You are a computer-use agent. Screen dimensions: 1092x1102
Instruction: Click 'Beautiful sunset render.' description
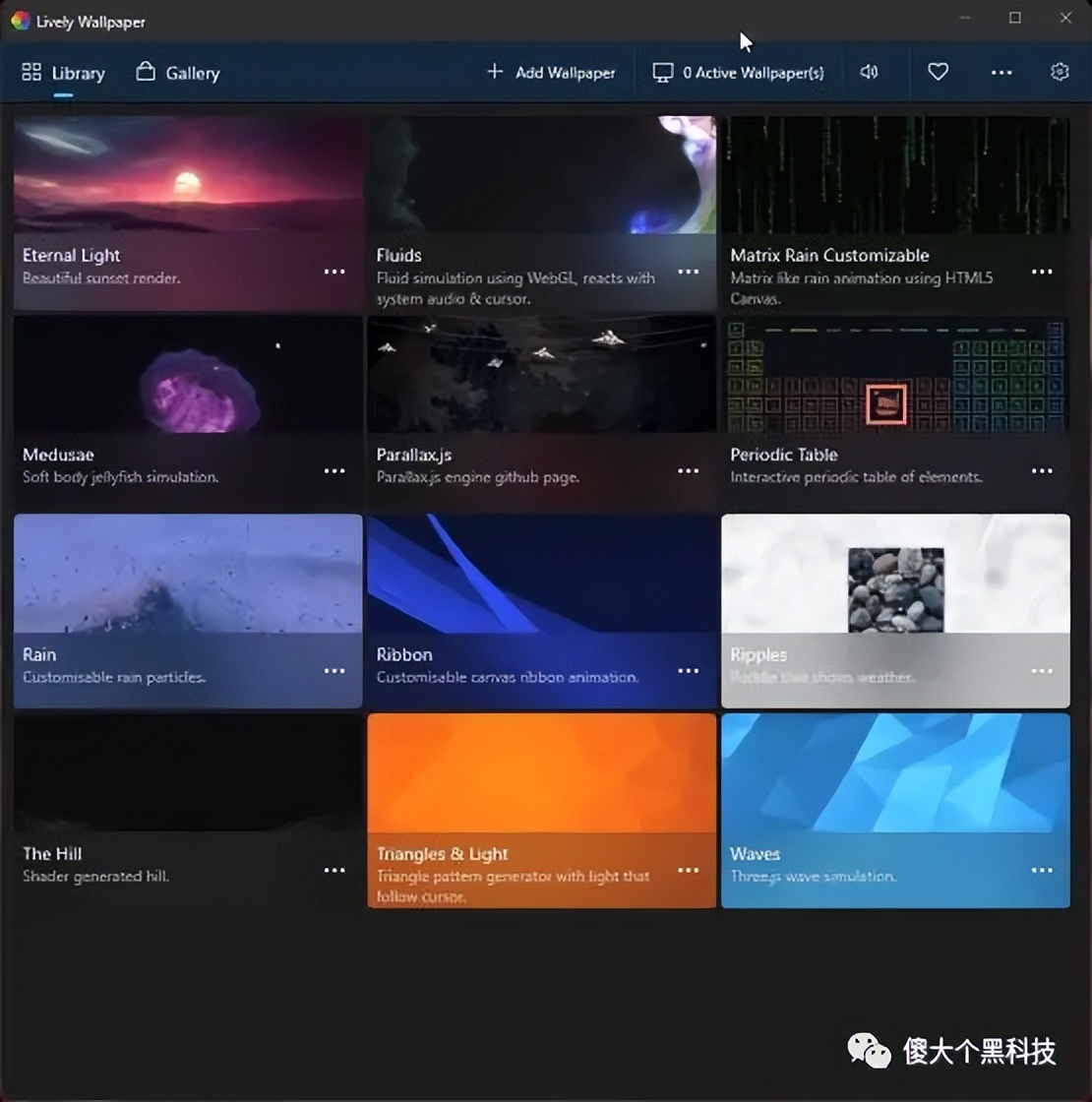click(101, 278)
